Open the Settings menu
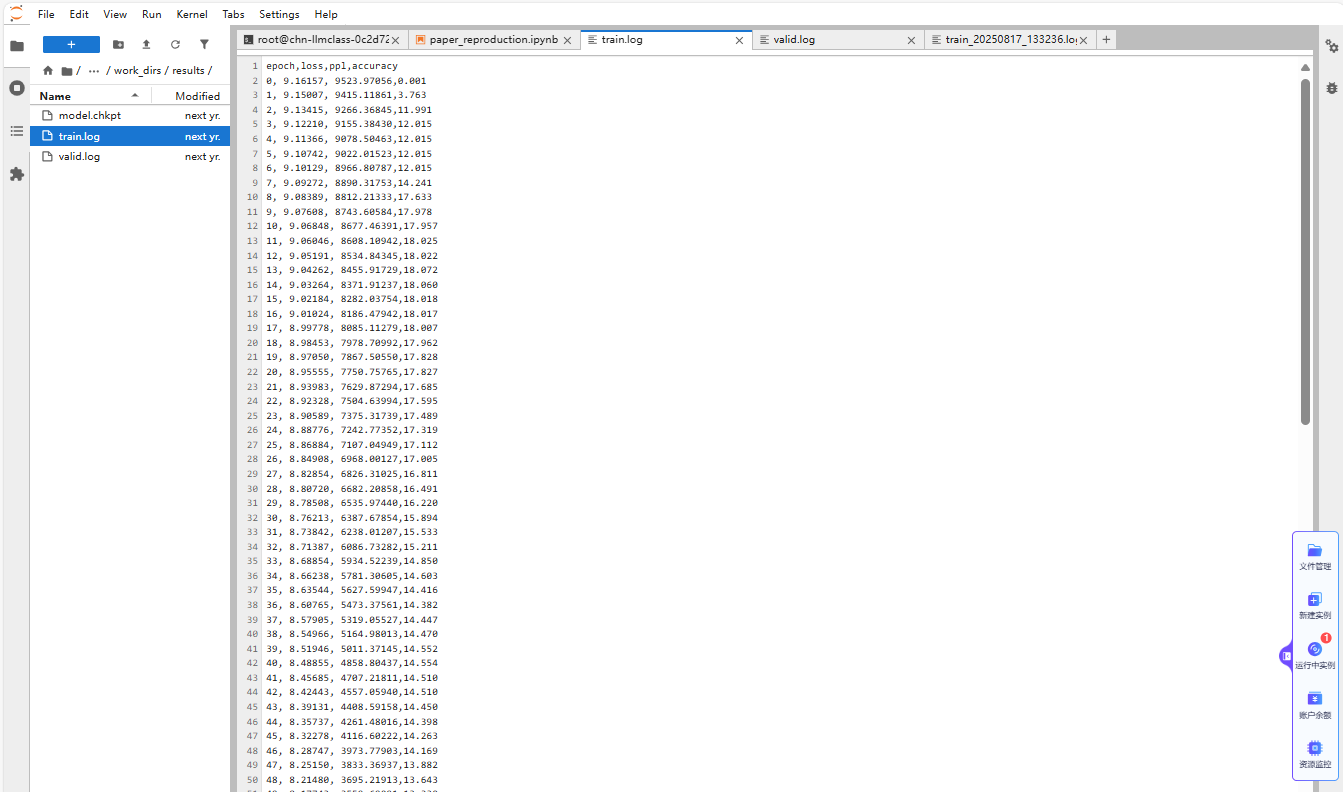The height and width of the screenshot is (792, 1343). [x=279, y=15]
